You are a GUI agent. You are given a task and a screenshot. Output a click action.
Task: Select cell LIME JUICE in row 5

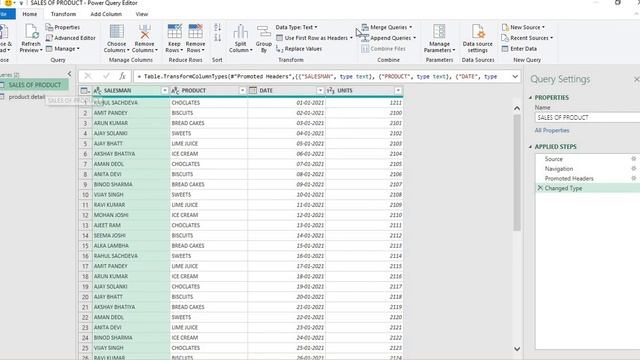coord(208,144)
